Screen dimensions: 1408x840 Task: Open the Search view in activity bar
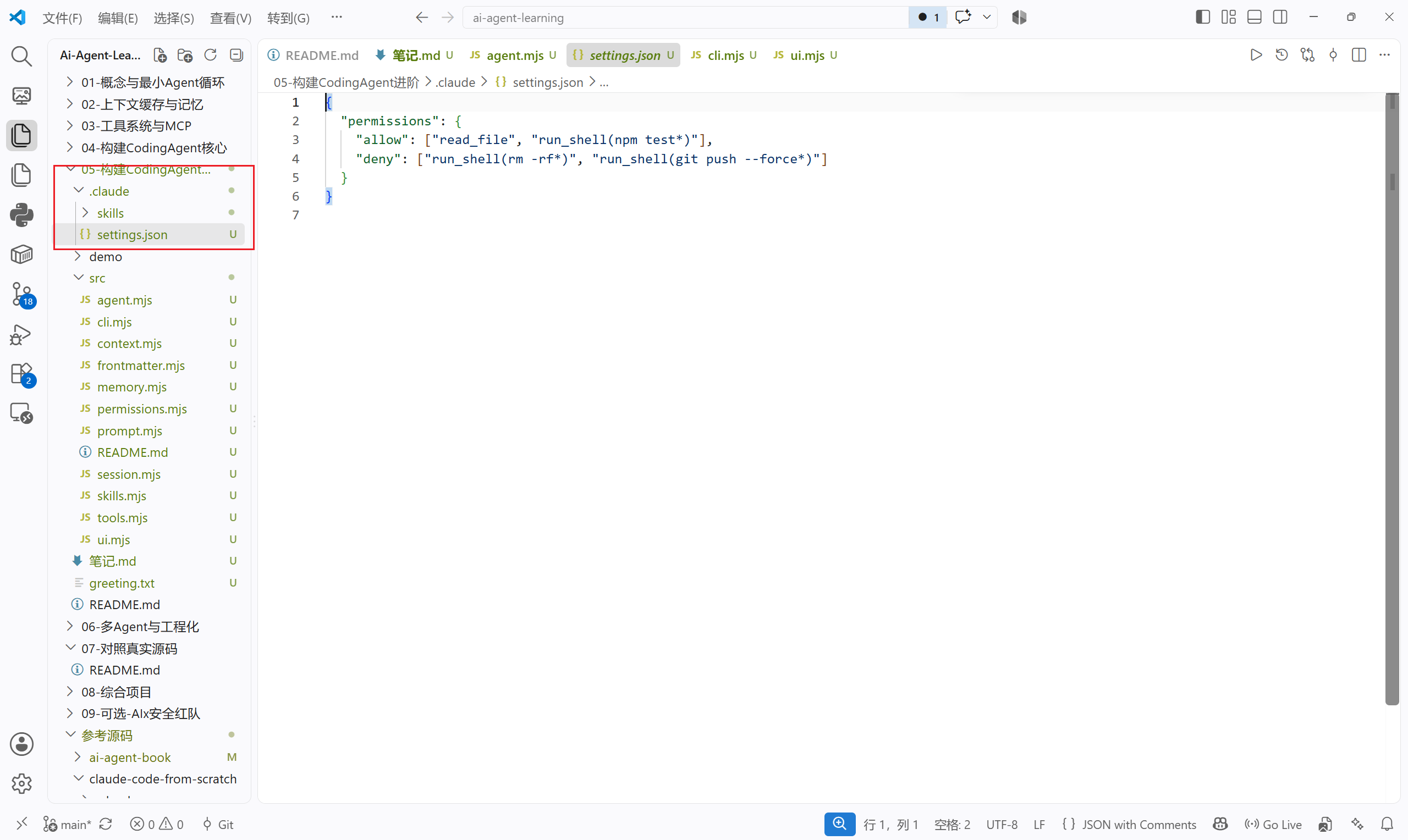pos(21,56)
